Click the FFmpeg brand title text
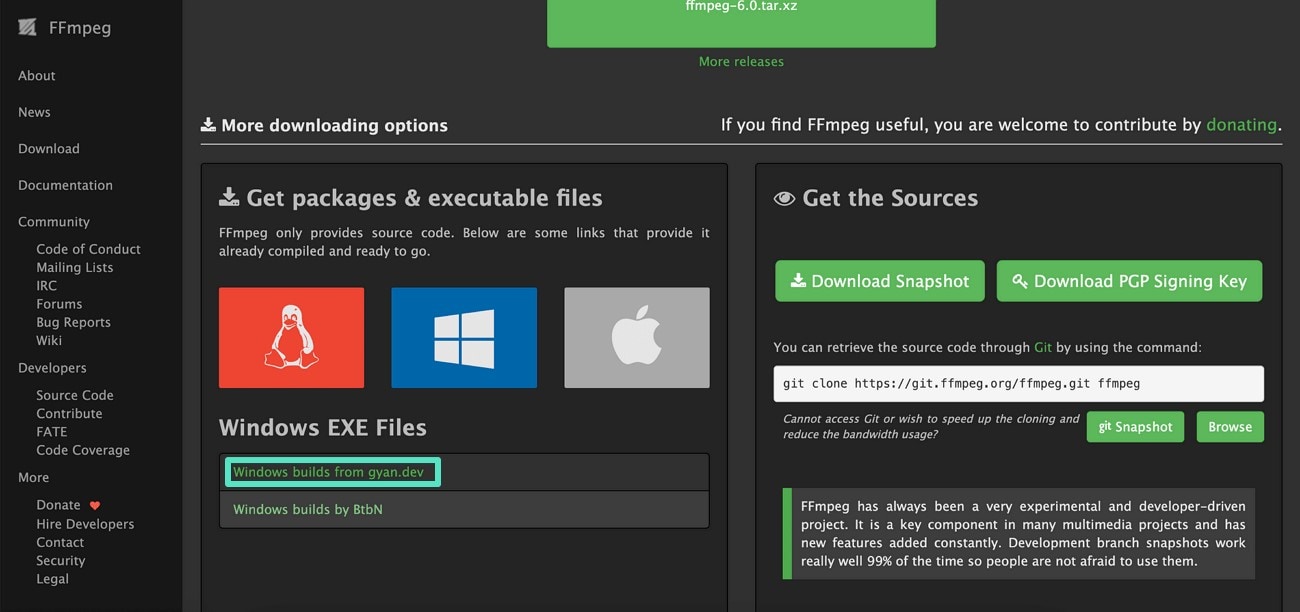The image size is (1300, 612). pos(80,28)
